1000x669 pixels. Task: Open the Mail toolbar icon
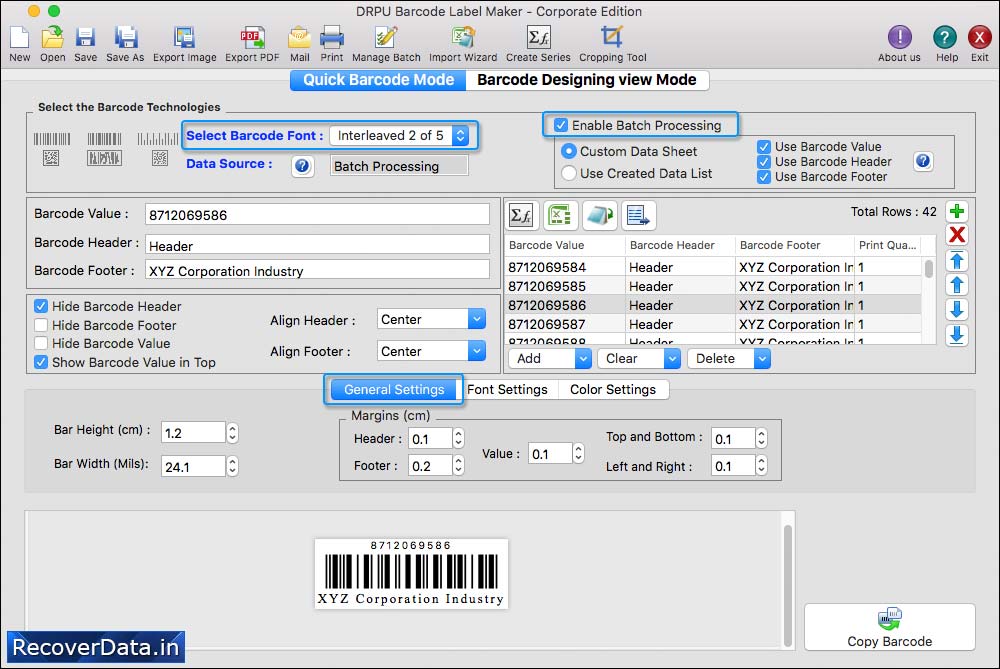(300, 38)
